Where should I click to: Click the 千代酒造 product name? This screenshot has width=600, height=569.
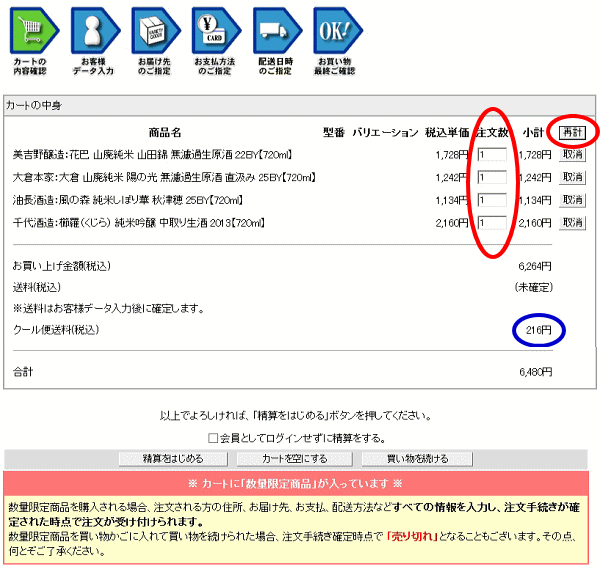[x=139, y=222]
